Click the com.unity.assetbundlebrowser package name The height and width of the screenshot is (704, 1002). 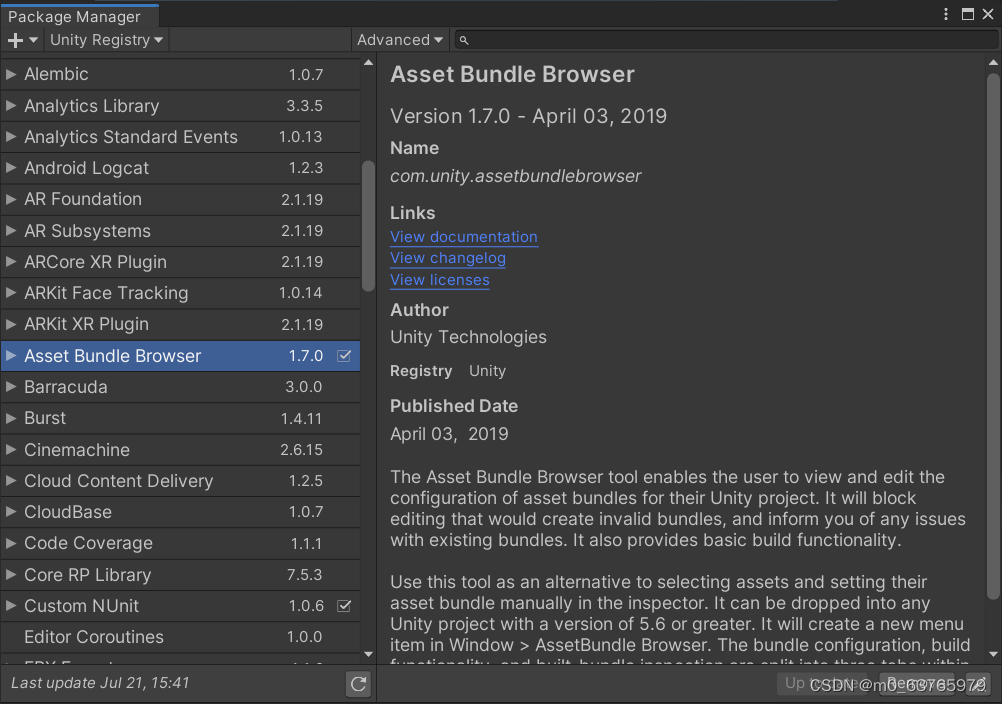516,176
